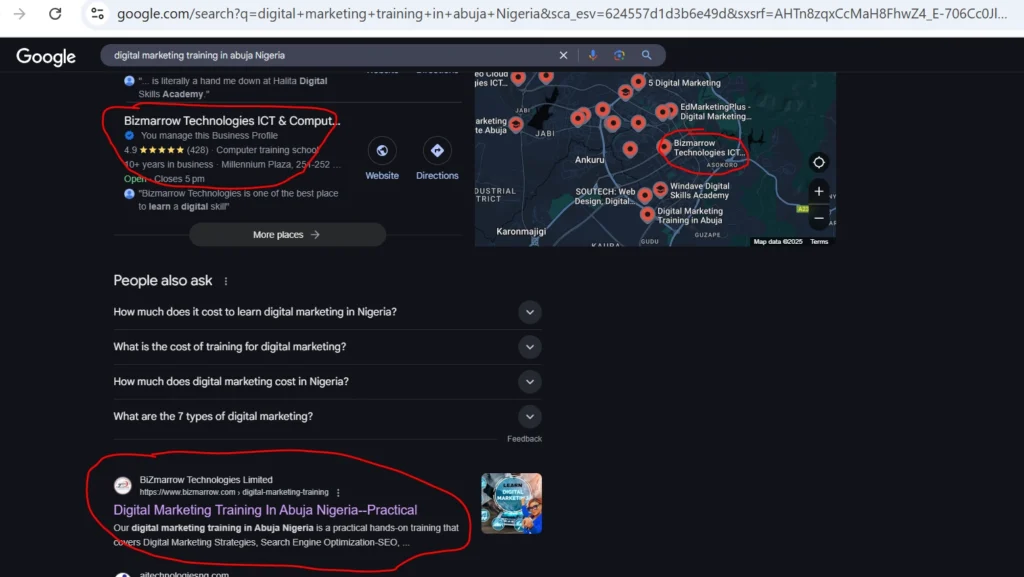The height and width of the screenshot is (577, 1024).
Task: Click the More places button
Action: (x=287, y=234)
